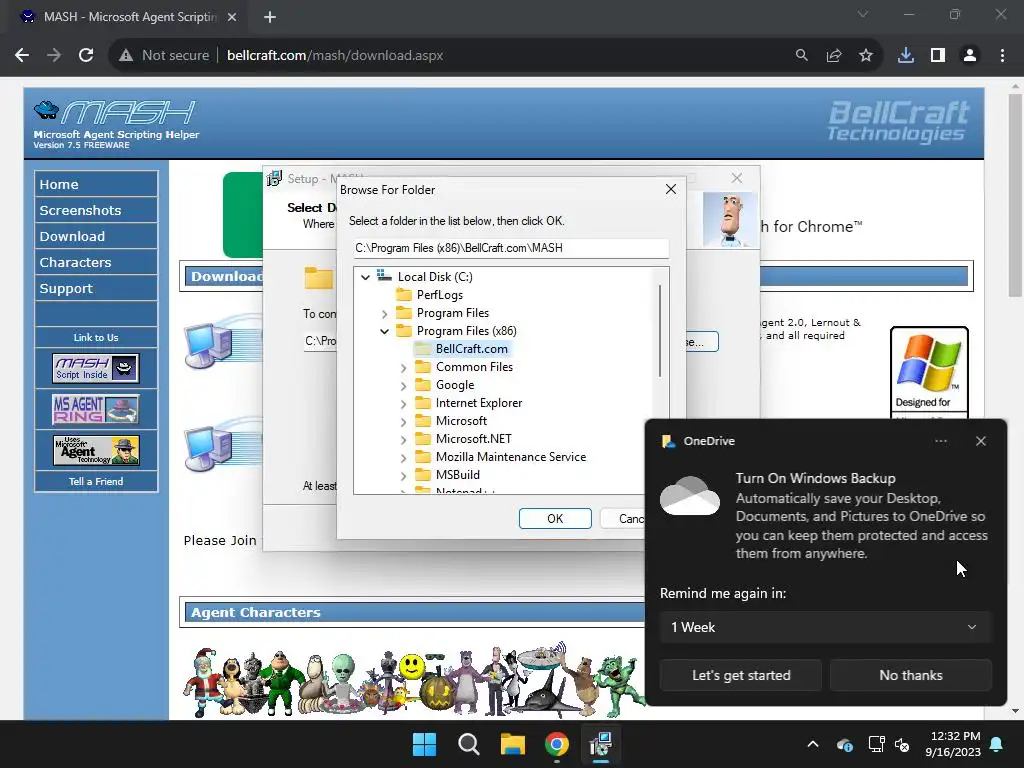Click the Tell a Friend link

pos(96,481)
